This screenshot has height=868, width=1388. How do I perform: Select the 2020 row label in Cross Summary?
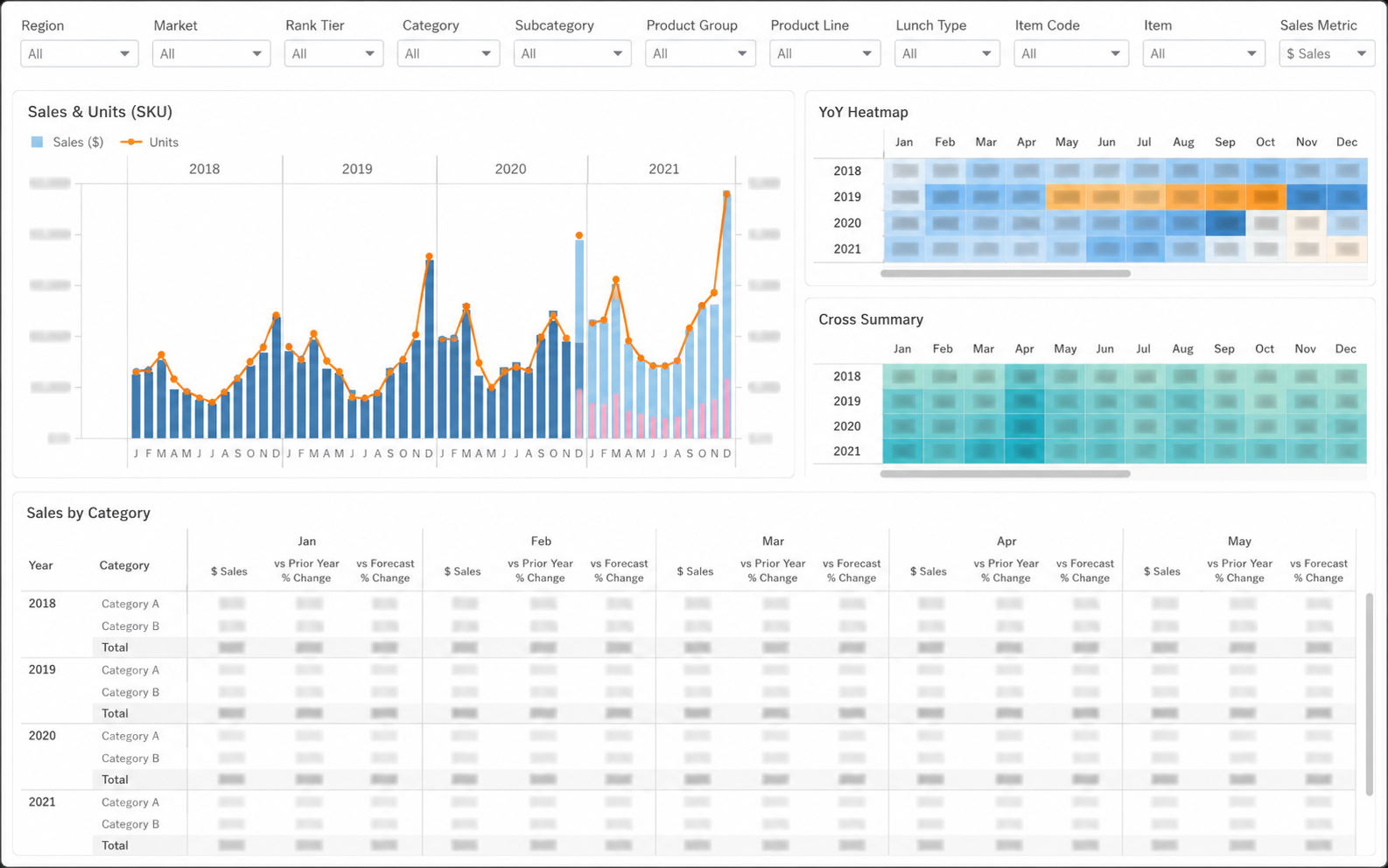point(847,426)
